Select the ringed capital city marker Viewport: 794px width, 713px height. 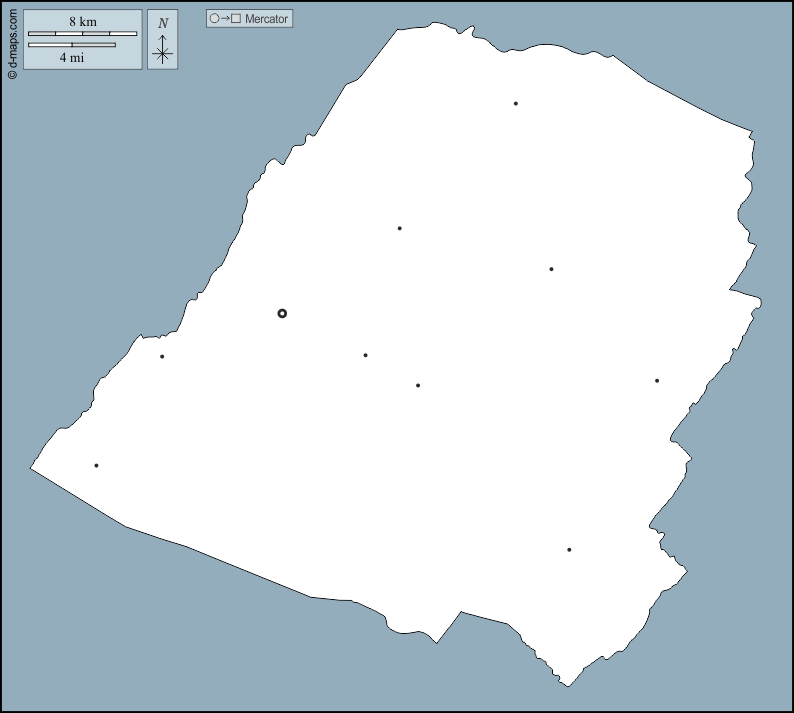click(282, 313)
